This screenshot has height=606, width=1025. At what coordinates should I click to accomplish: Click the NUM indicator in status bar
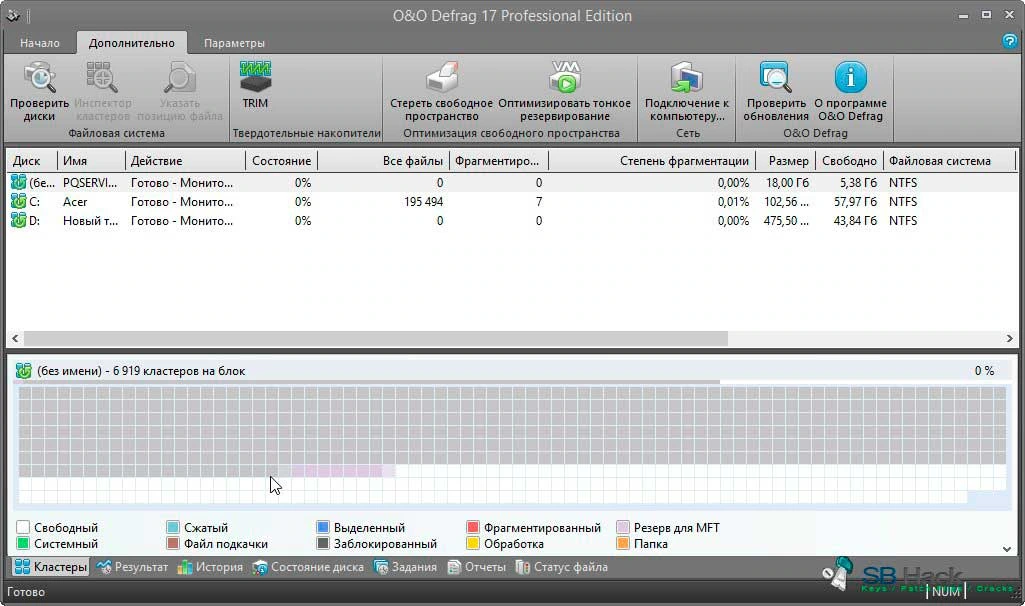[x=946, y=591]
